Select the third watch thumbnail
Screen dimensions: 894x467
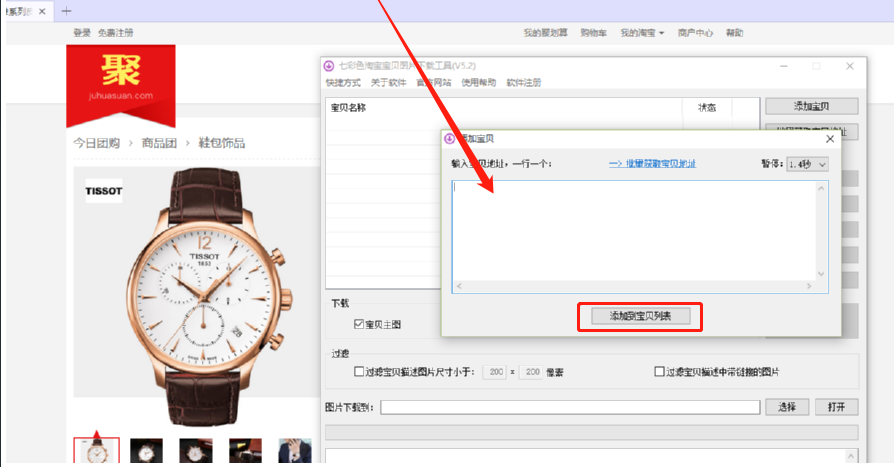coord(196,450)
